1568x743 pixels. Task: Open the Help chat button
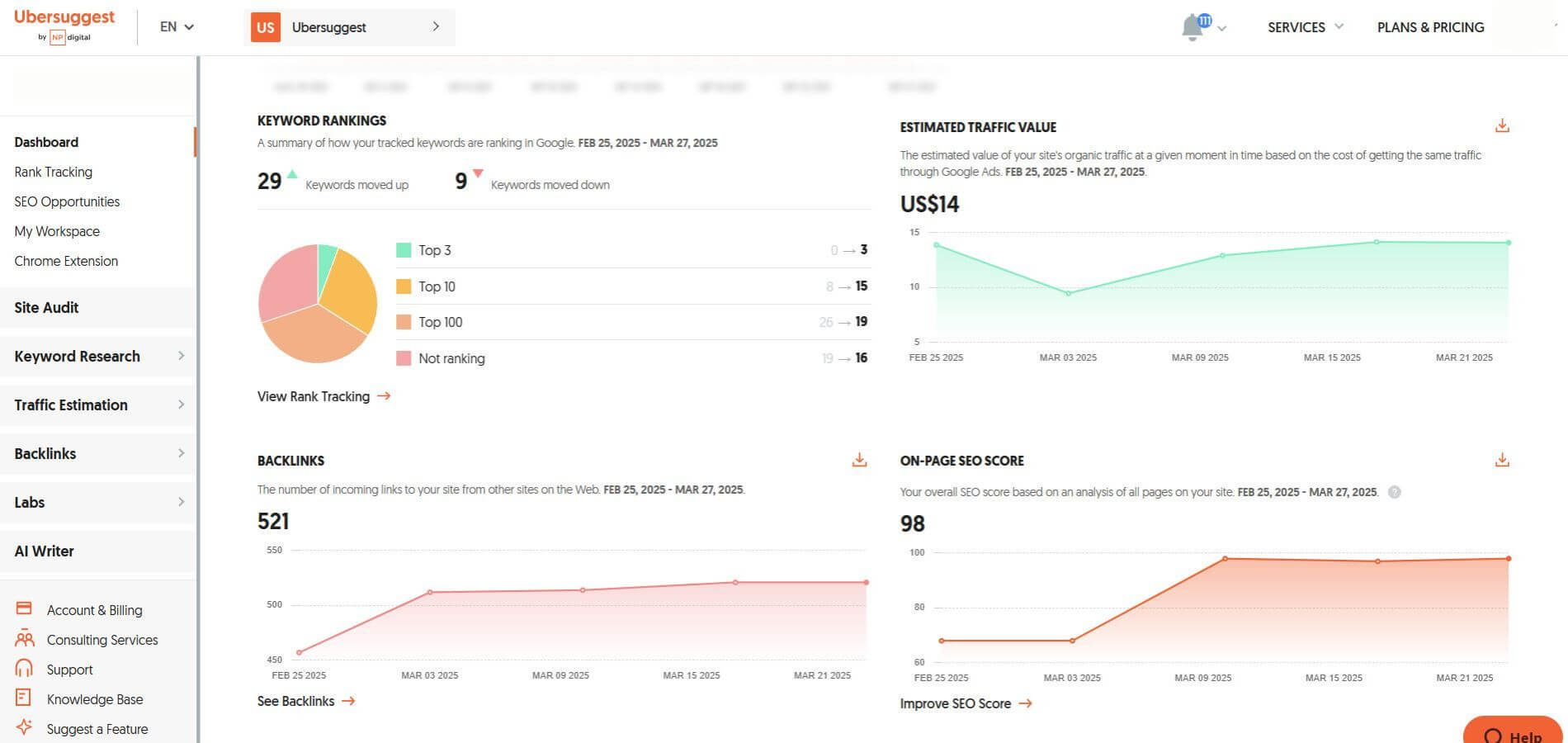point(1513,731)
